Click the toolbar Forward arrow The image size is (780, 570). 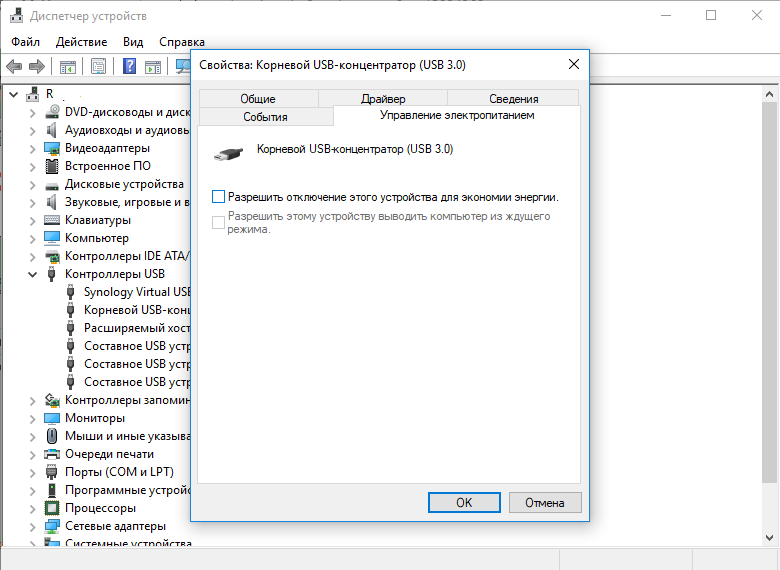(x=37, y=66)
